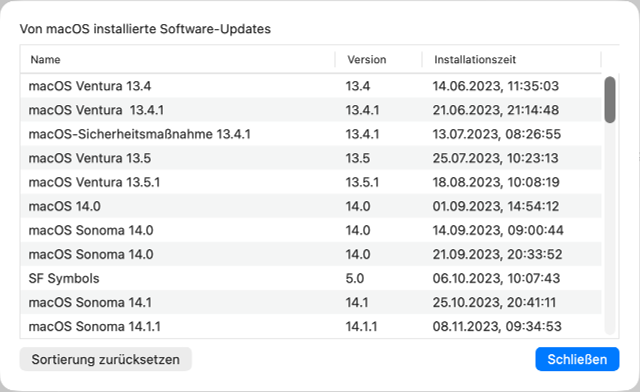This screenshot has height=392, width=640.
Task: Click the Schließen button
Action: 577,359
